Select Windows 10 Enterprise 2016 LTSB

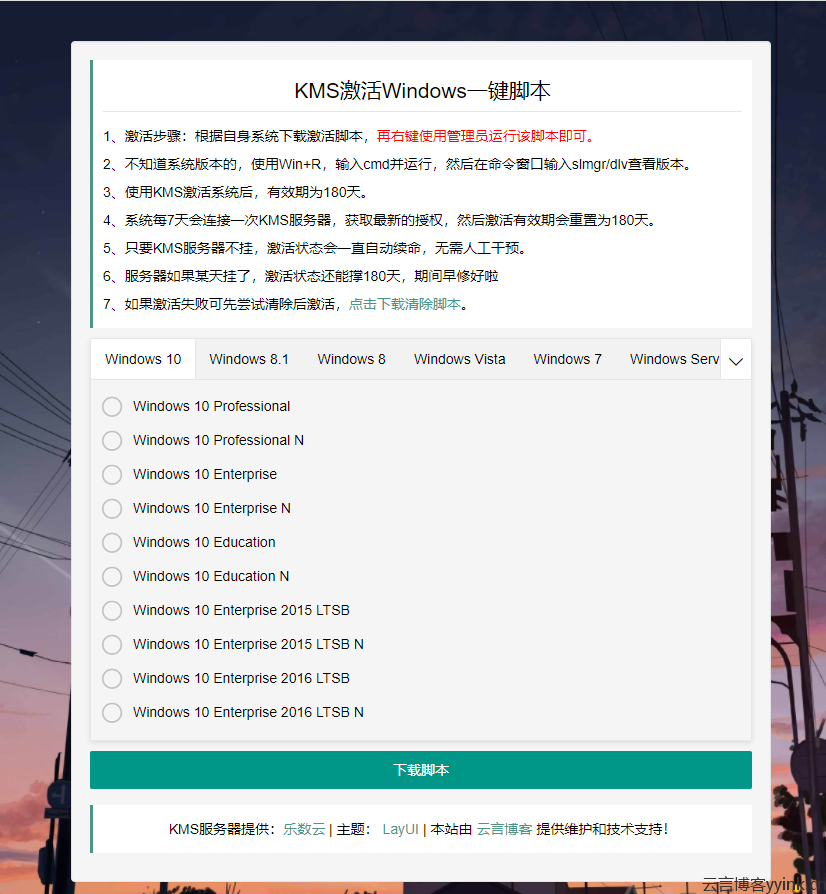click(112, 678)
